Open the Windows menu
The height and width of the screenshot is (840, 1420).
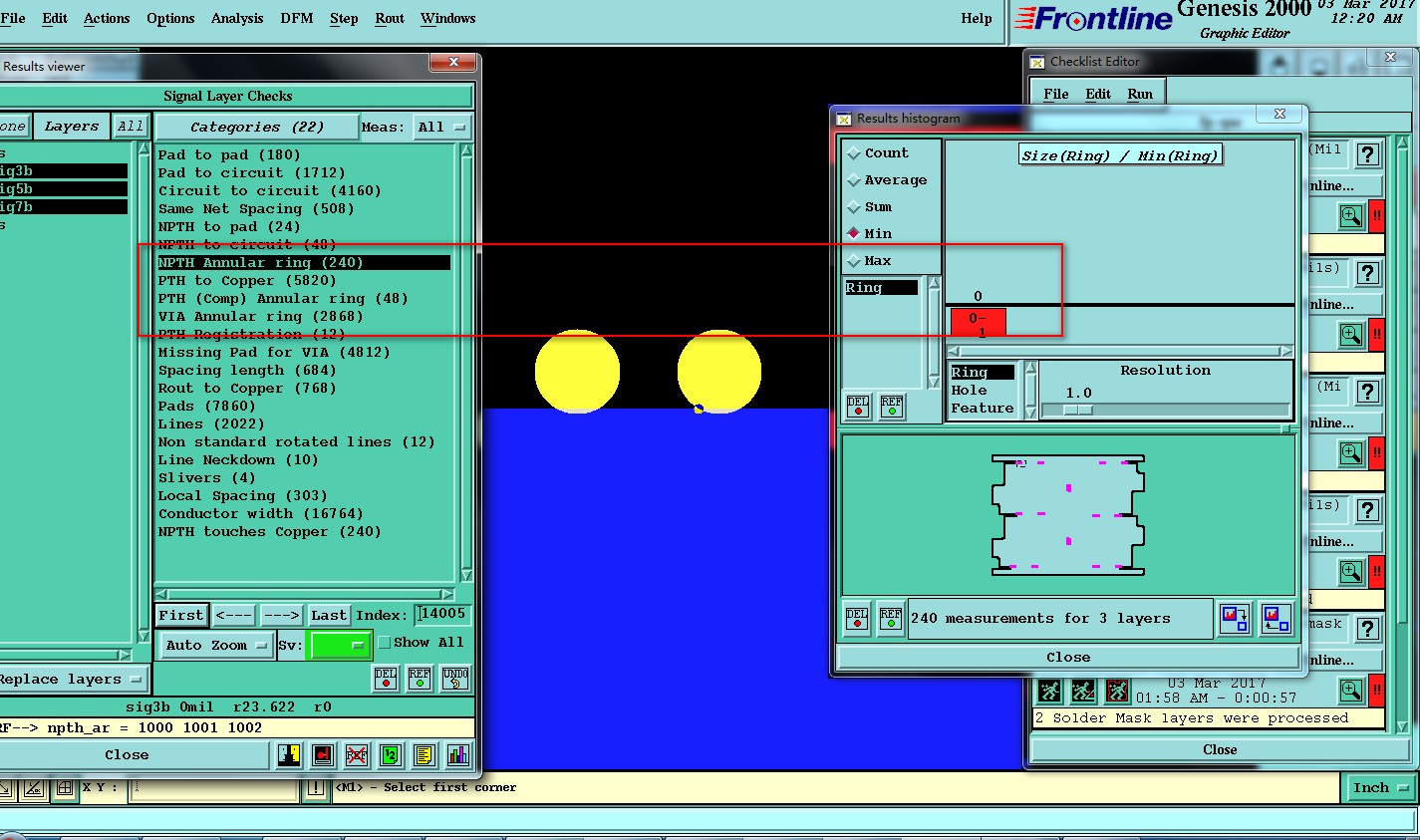point(448,18)
